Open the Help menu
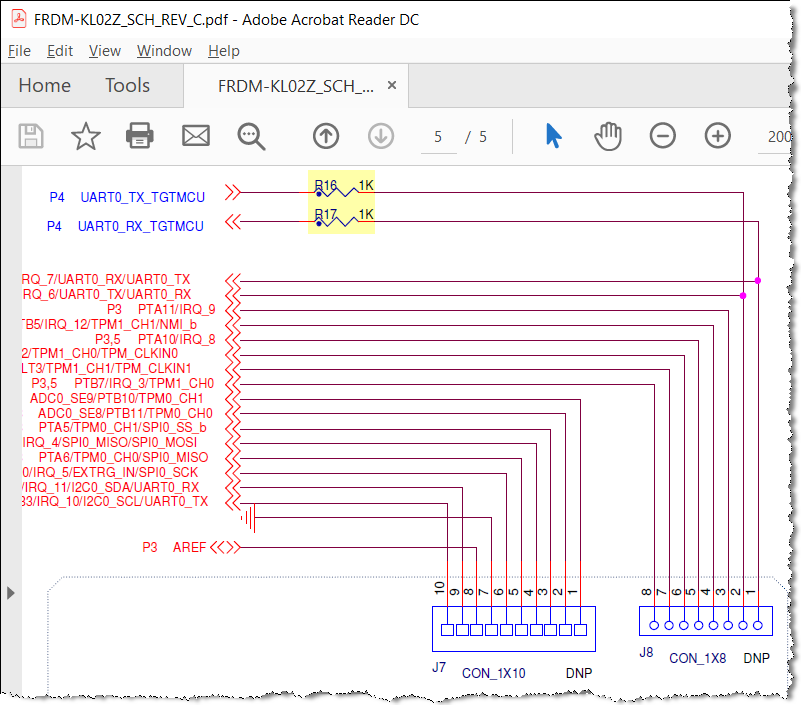This screenshot has width=801, height=705. 224,50
